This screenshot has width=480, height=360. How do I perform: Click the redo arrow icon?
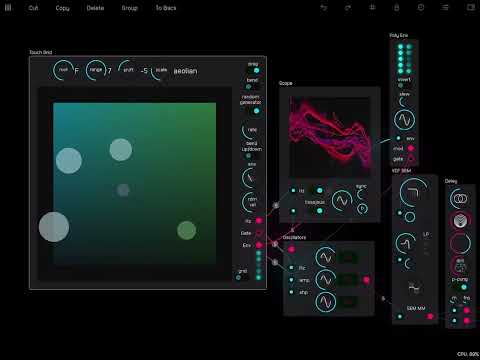[x=348, y=7]
